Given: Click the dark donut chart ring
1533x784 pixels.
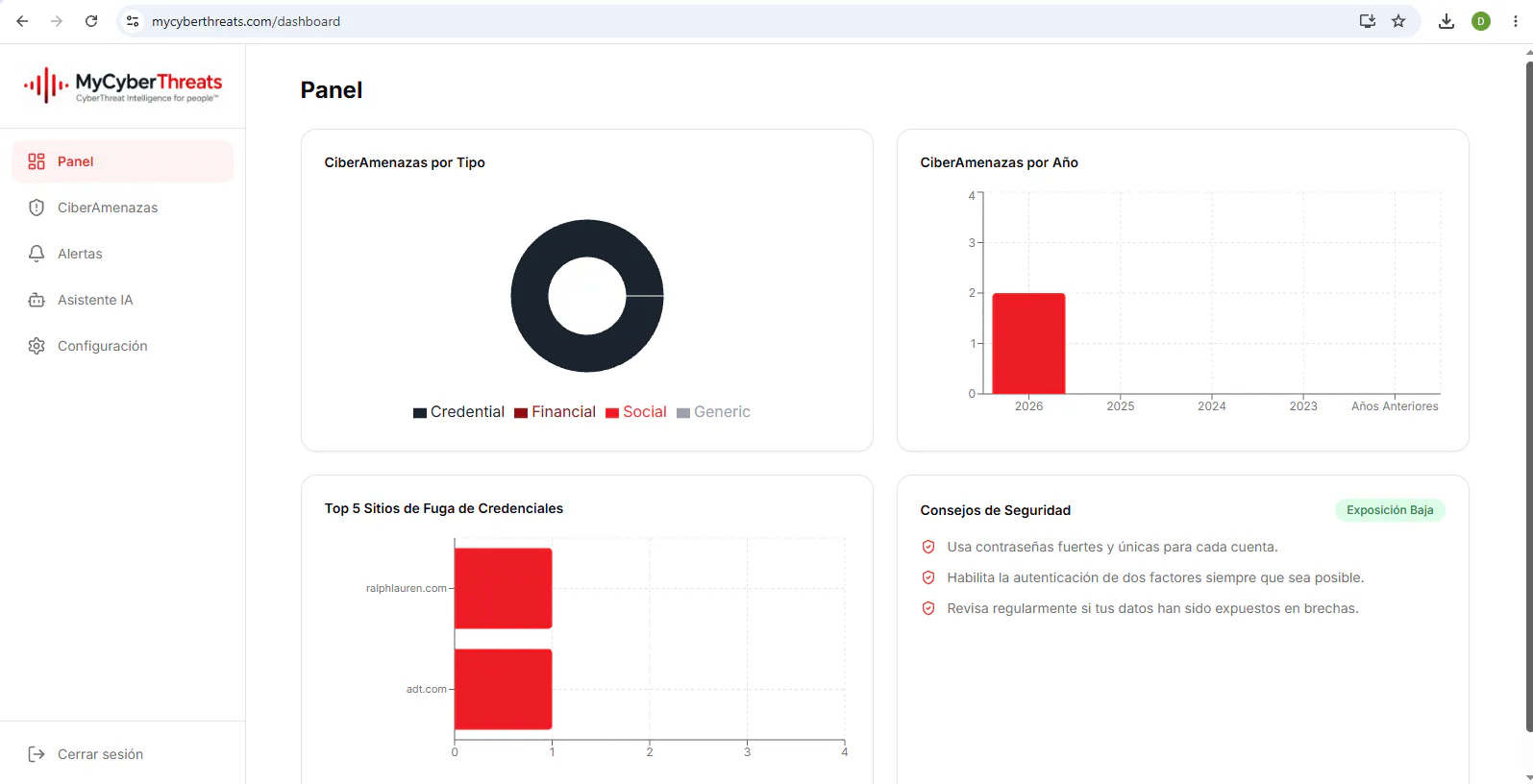Looking at the screenshot, I should coord(531,296).
